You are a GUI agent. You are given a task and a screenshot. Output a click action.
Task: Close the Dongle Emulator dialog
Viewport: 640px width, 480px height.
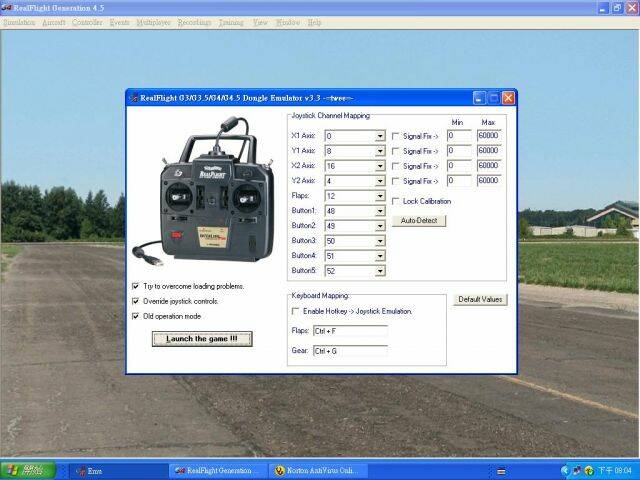(x=508, y=98)
